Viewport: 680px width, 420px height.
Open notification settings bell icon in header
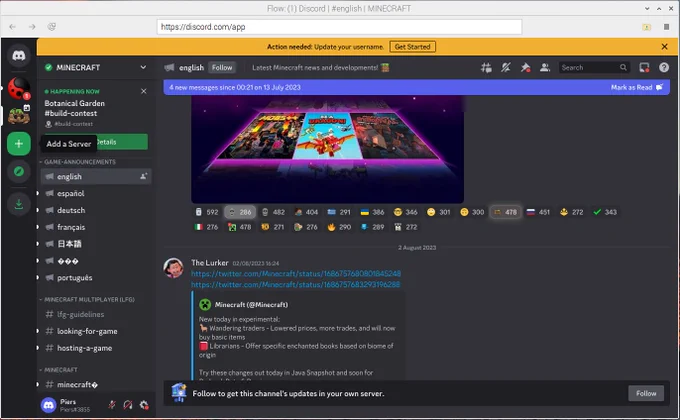pyautogui.click(x=506, y=68)
